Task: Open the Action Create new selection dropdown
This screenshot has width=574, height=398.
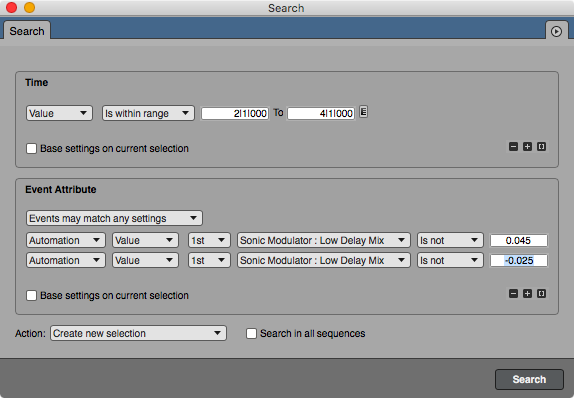Action: [138, 333]
